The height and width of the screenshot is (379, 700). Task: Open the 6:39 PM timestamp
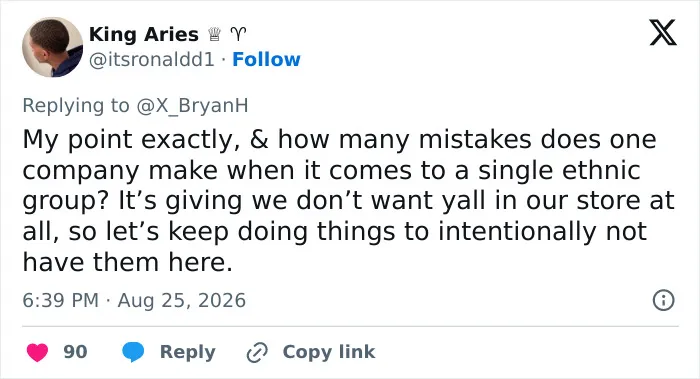click(61, 300)
